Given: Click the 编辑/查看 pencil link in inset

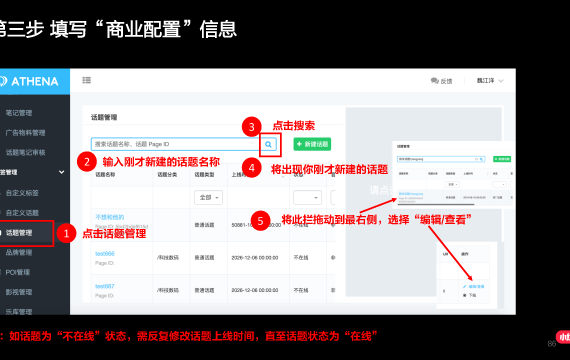Looking at the screenshot, I should coord(474,287).
